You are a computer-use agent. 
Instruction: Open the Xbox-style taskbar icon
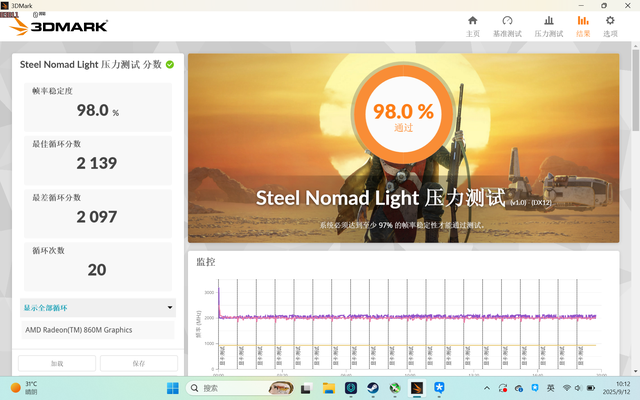click(395, 388)
